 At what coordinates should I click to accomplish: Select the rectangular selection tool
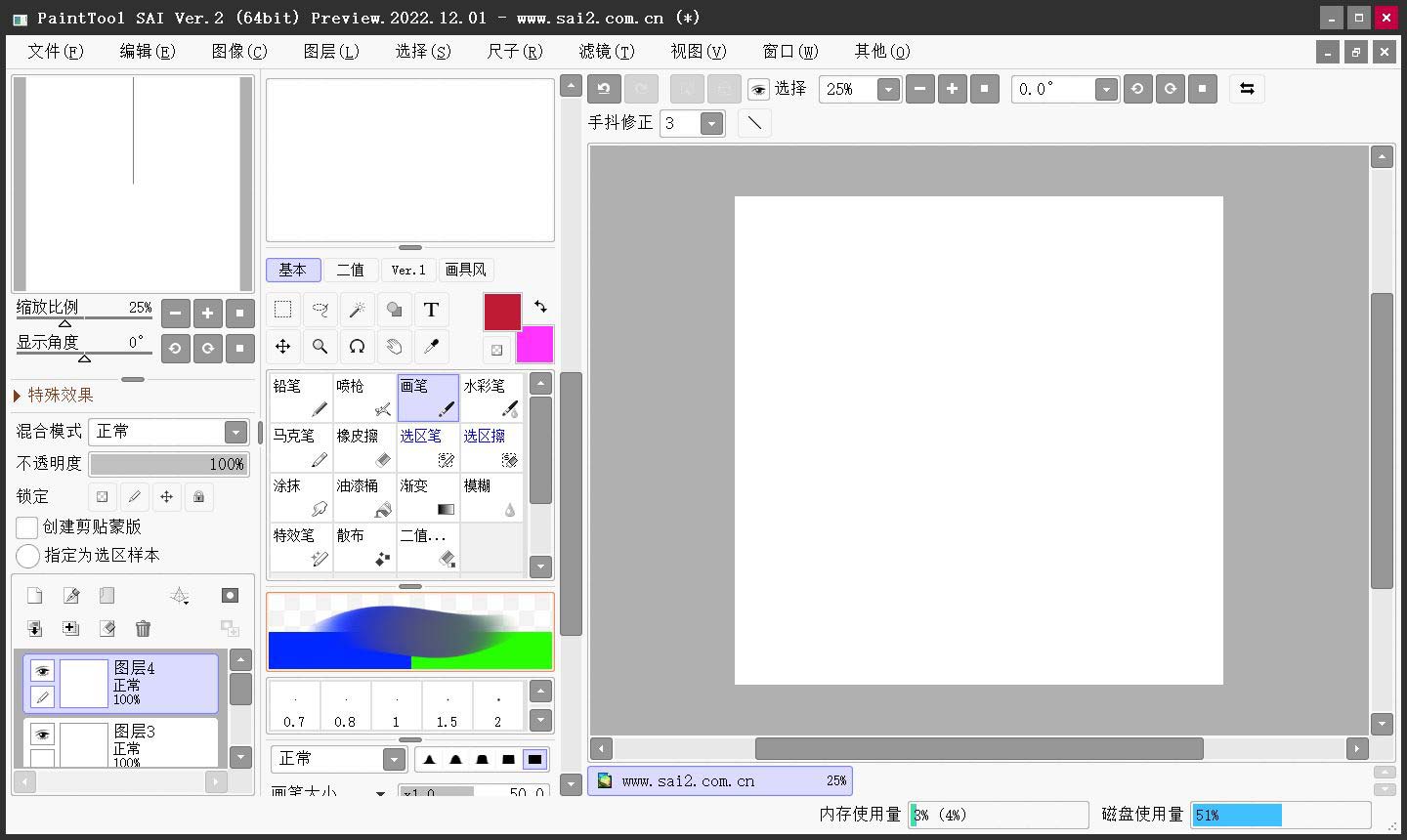pos(283,310)
